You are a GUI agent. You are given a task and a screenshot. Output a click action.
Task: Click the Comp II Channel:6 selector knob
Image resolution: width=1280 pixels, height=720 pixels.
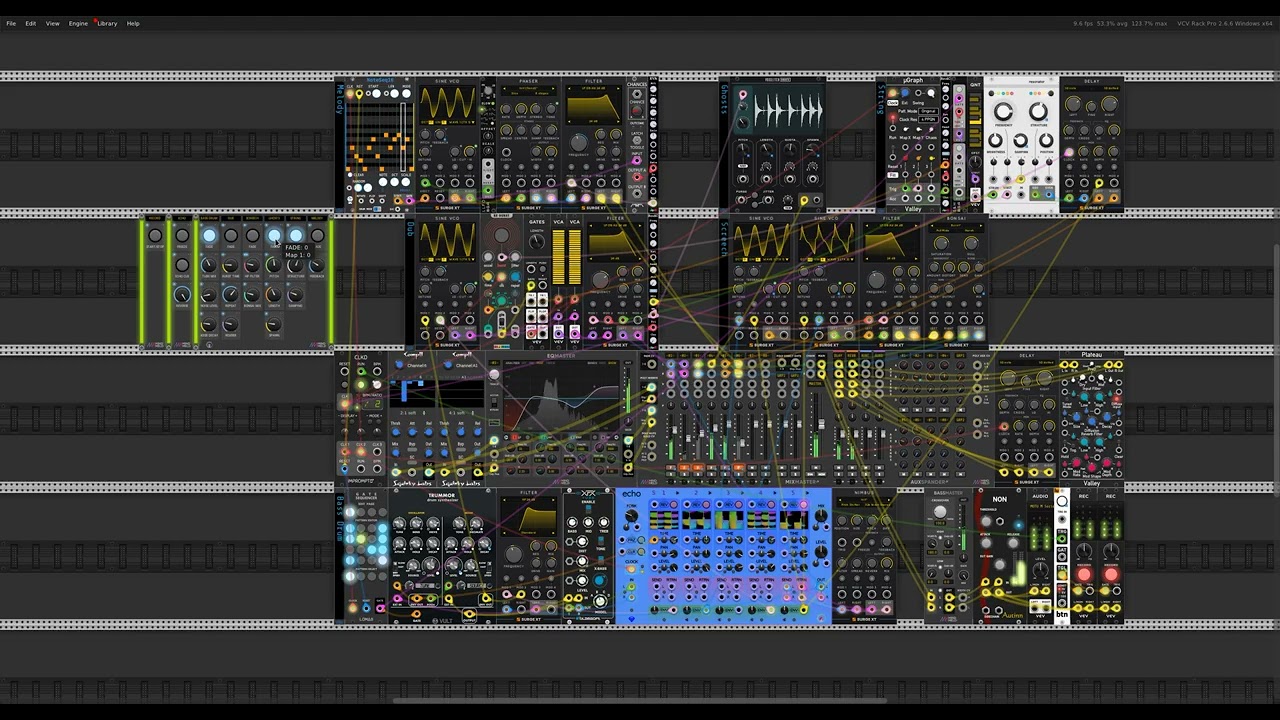coord(399,364)
